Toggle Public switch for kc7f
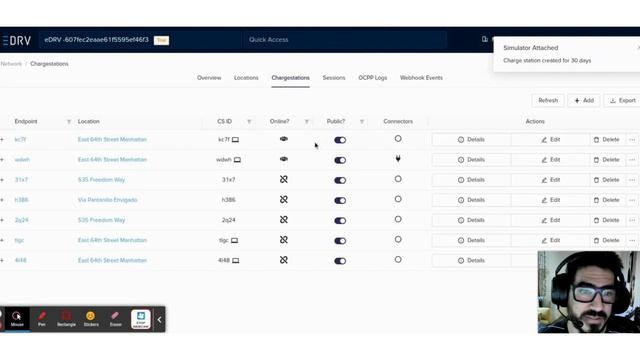Viewport: 640px width, 360px height. 340,140
